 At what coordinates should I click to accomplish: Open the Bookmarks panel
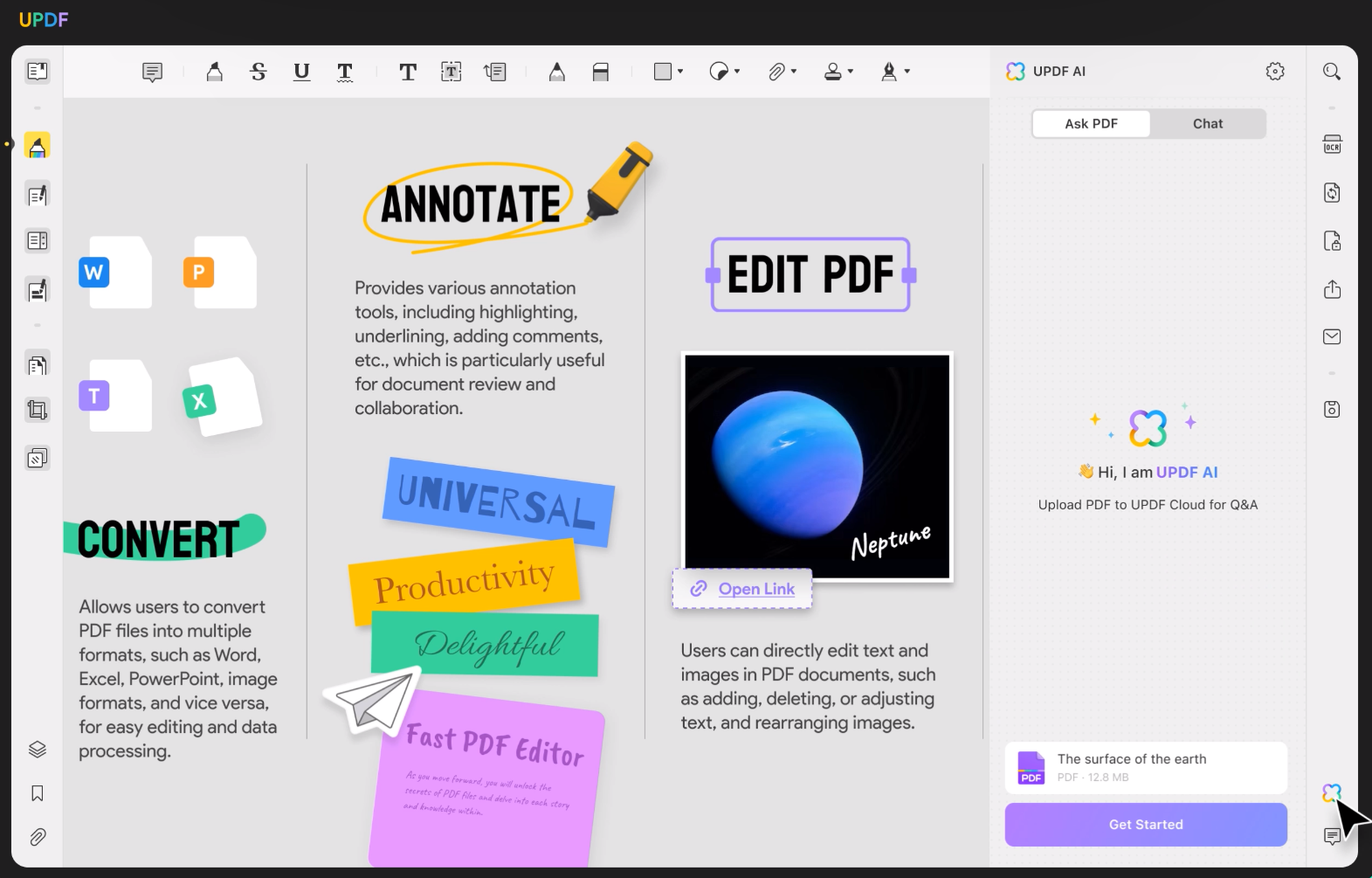pos(37,793)
